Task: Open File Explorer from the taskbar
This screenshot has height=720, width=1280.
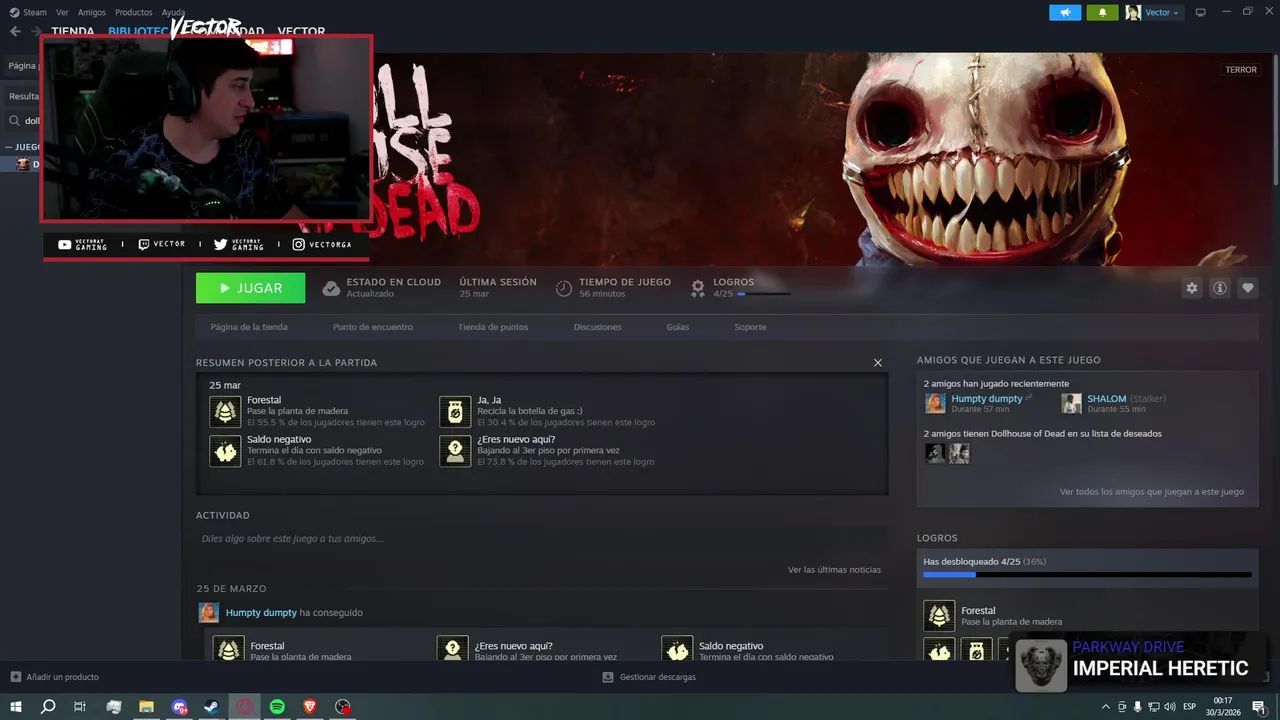Action: click(x=146, y=707)
